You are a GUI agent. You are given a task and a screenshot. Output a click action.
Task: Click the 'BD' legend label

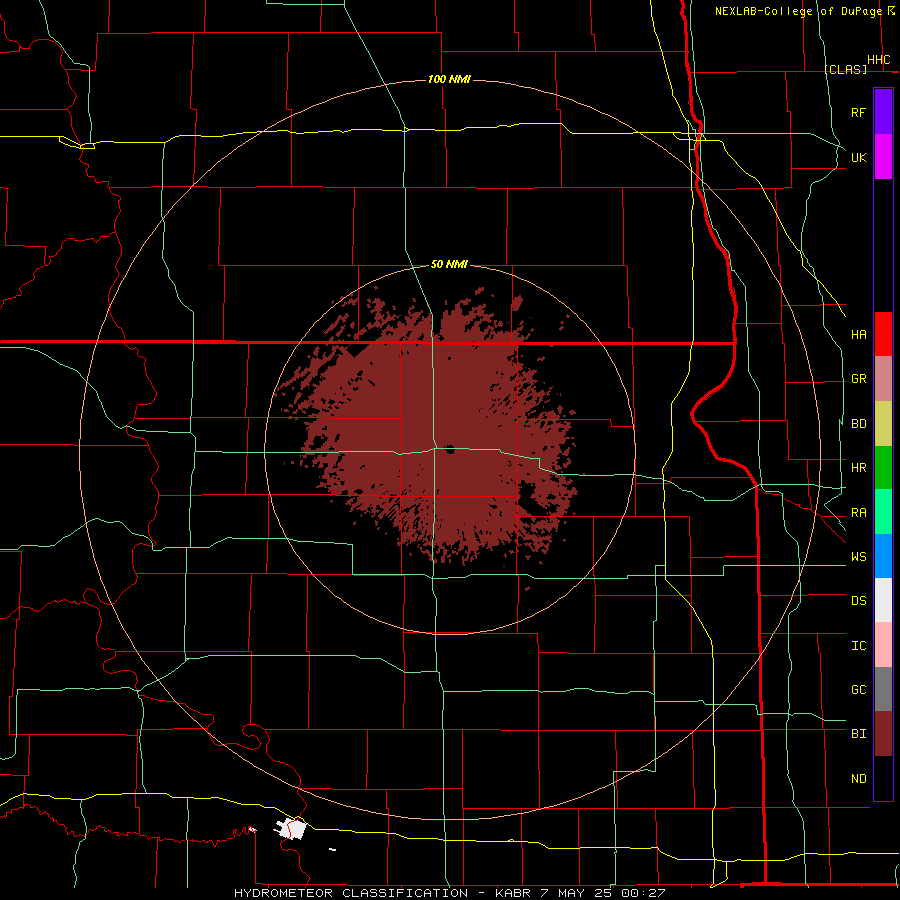tap(859, 424)
